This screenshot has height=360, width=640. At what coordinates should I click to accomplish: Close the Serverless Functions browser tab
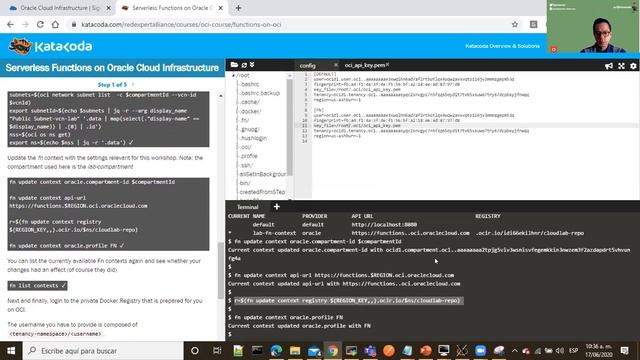tap(220, 8)
